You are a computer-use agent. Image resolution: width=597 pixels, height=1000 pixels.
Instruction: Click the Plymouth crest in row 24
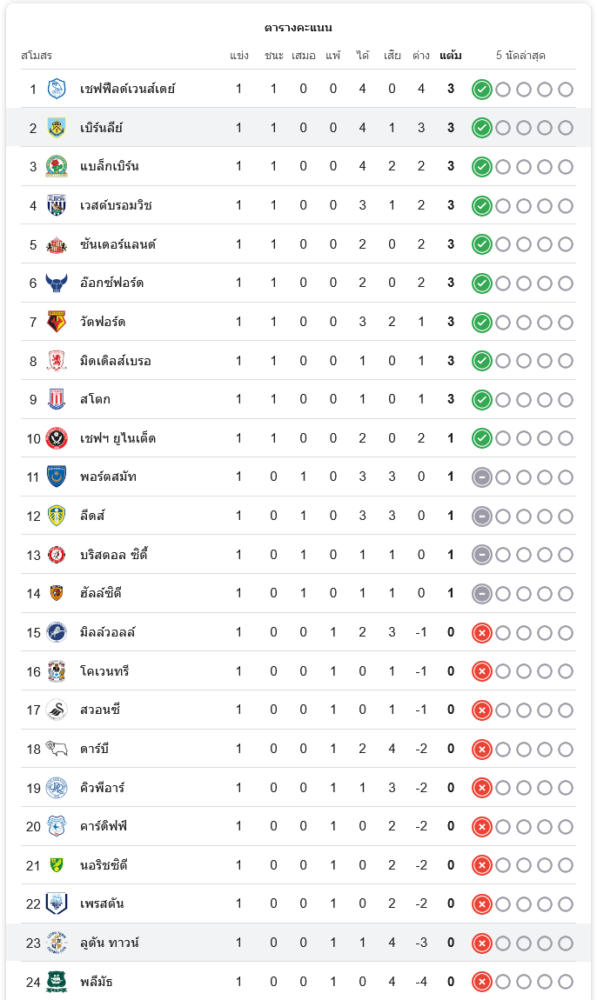click(x=57, y=982)
